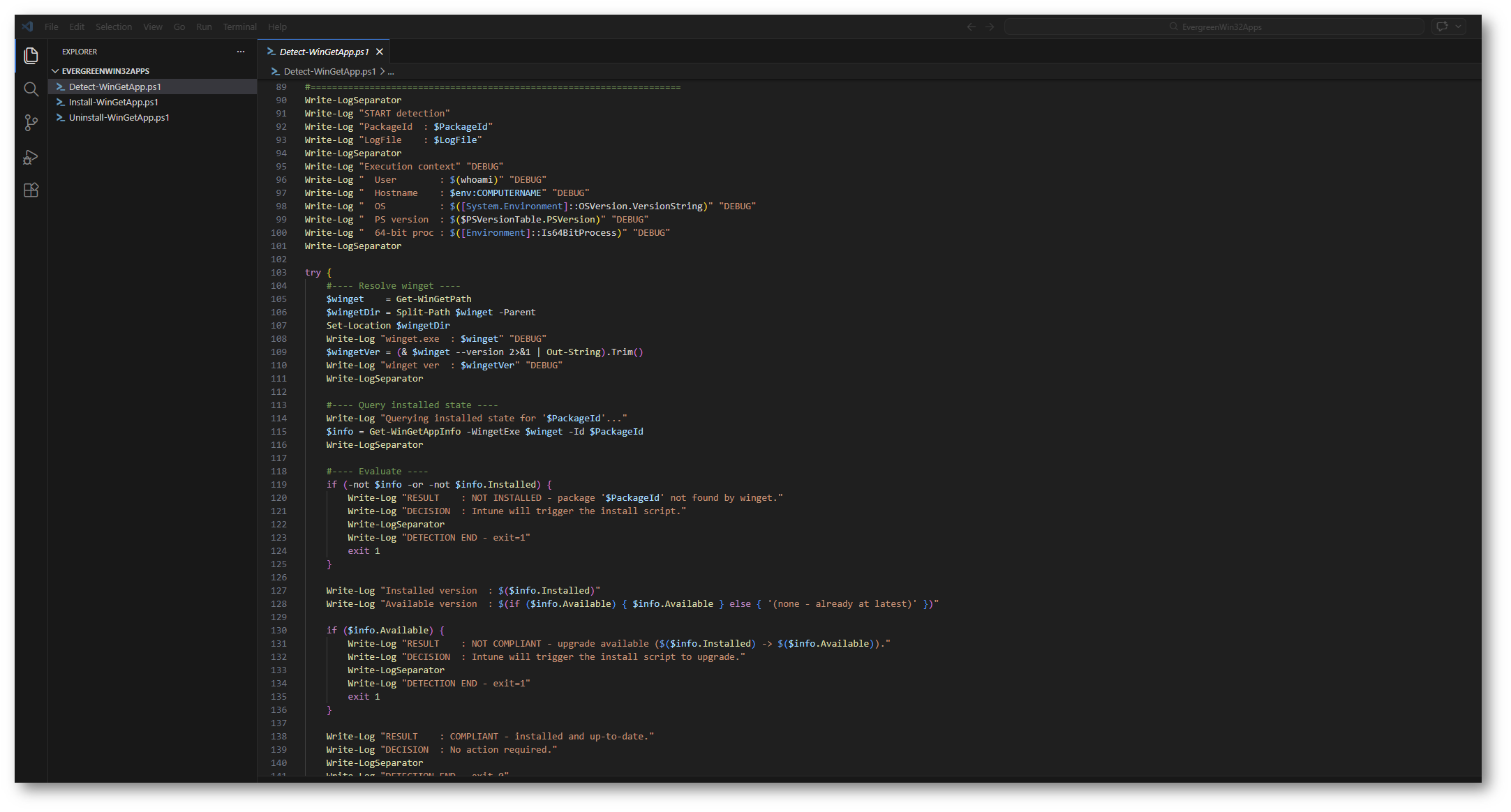Open the Search view icon
Viewport: 1511px width, 812px height.
[31, 89]
